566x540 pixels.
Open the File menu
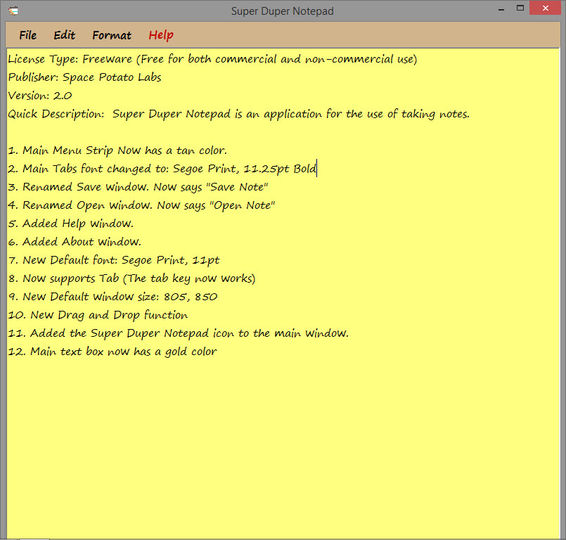(x=28, y=35)
